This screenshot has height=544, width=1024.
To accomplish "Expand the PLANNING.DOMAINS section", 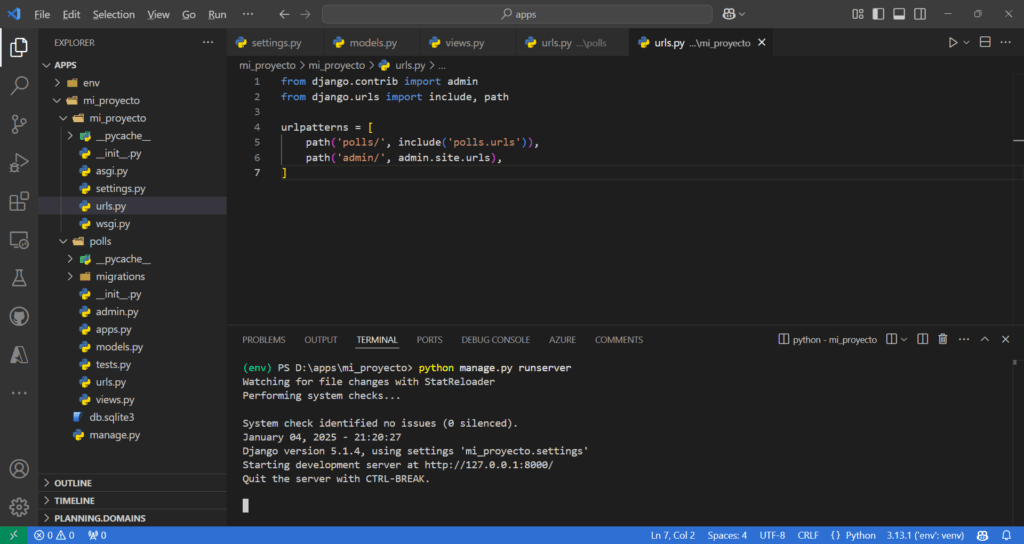I will click(133, 519).
